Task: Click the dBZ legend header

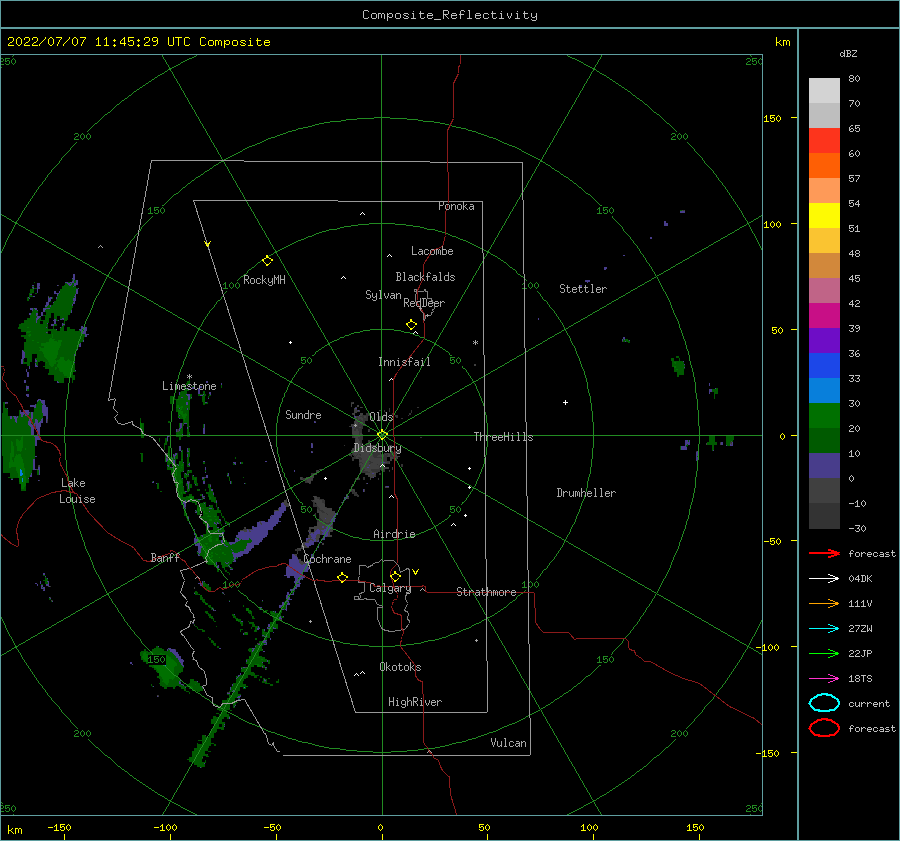Action: click(848, 53)
